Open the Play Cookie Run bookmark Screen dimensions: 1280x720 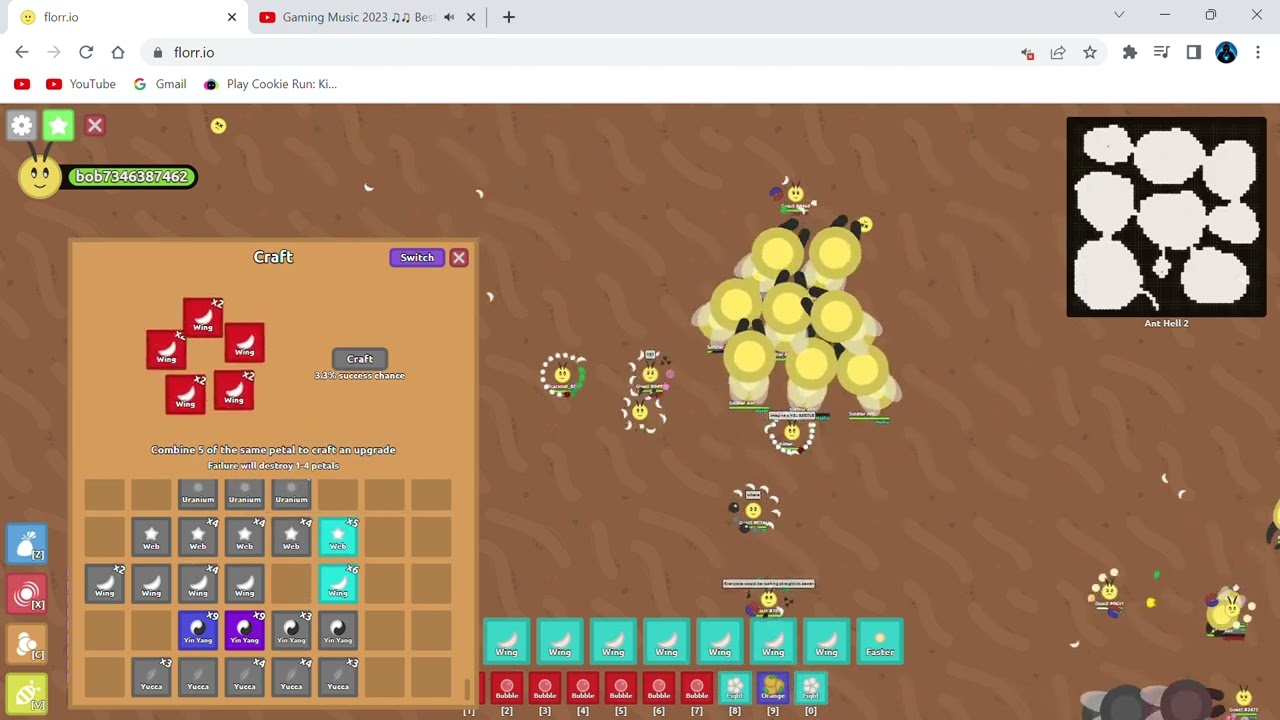coord(270,84)
